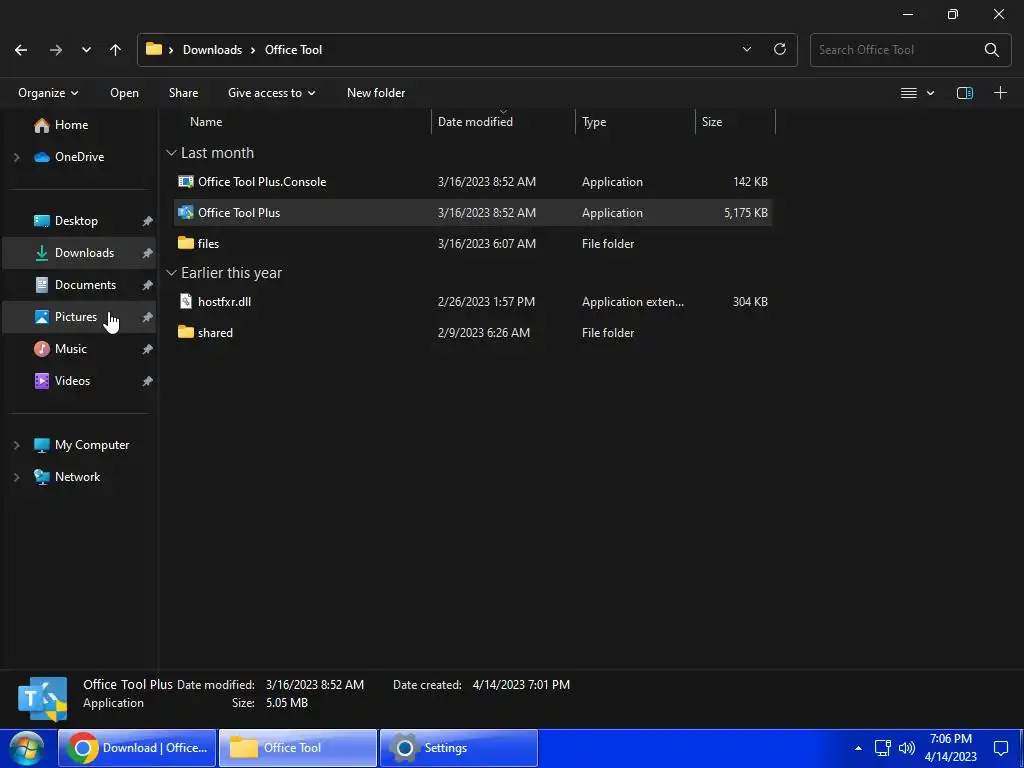This screenshot has height=768, width=1024.
Task: Sort by Date modified column
Action: [475, 121]
